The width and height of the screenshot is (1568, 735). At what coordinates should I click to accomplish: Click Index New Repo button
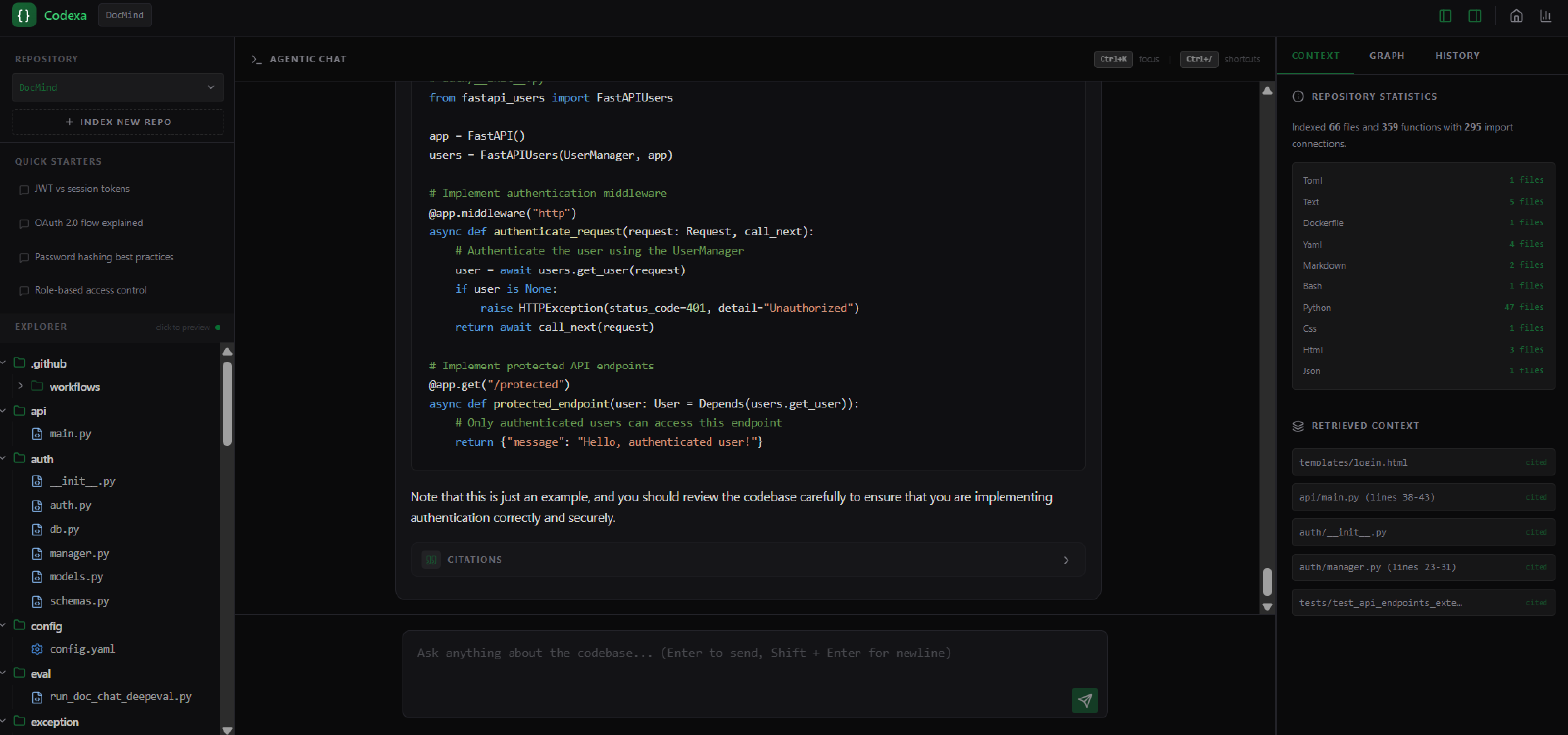(118, 122)
